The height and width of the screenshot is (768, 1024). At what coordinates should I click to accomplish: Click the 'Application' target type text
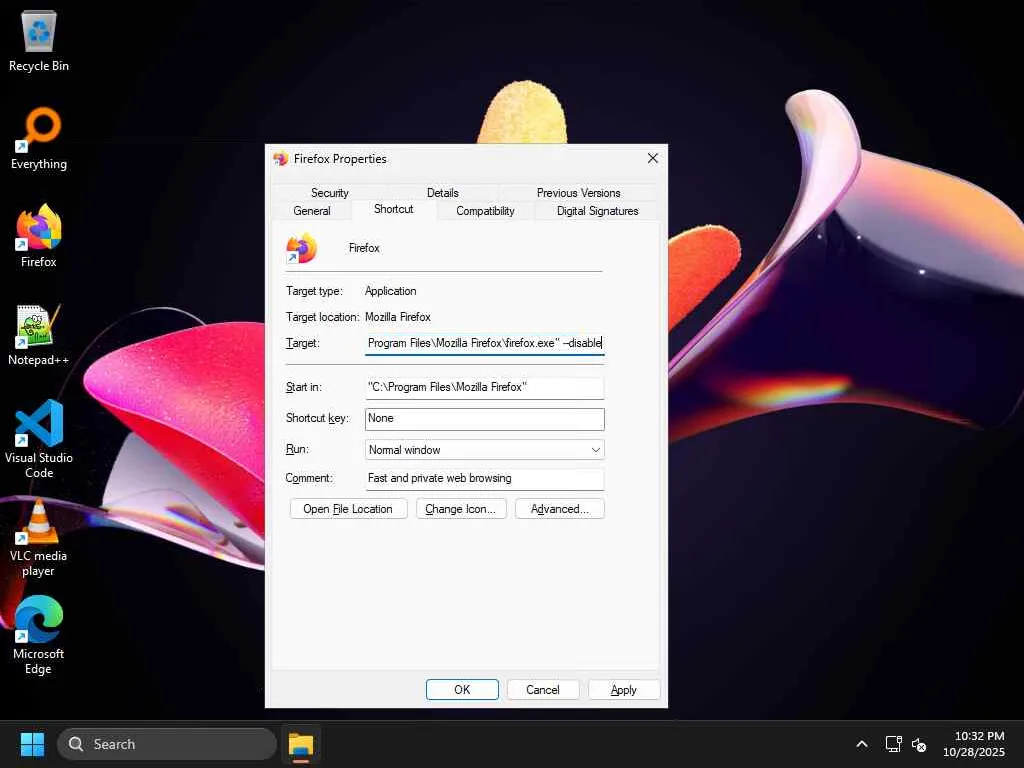point(391,291)
